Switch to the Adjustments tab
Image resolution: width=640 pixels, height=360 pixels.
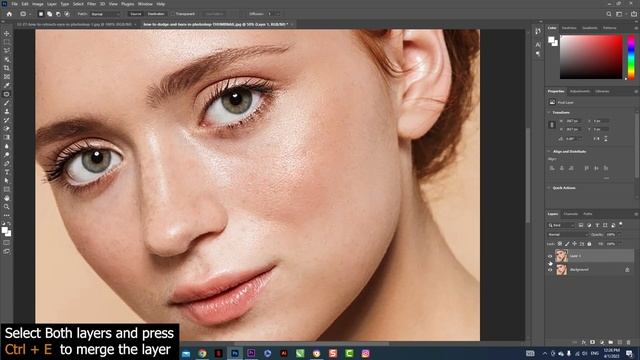tap(580, 91)
